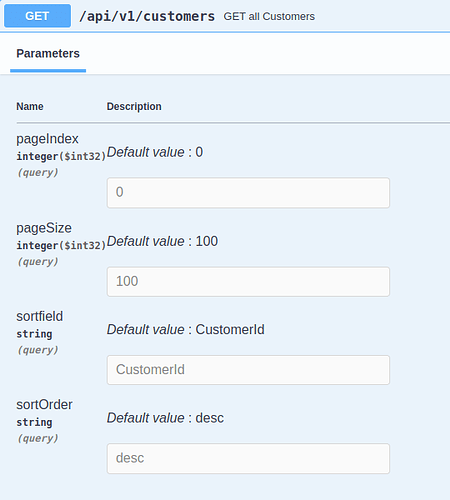Click '(query)' label under sortOrder
Viewport: 450px width, 500px height.
click(x=38, y=438)
